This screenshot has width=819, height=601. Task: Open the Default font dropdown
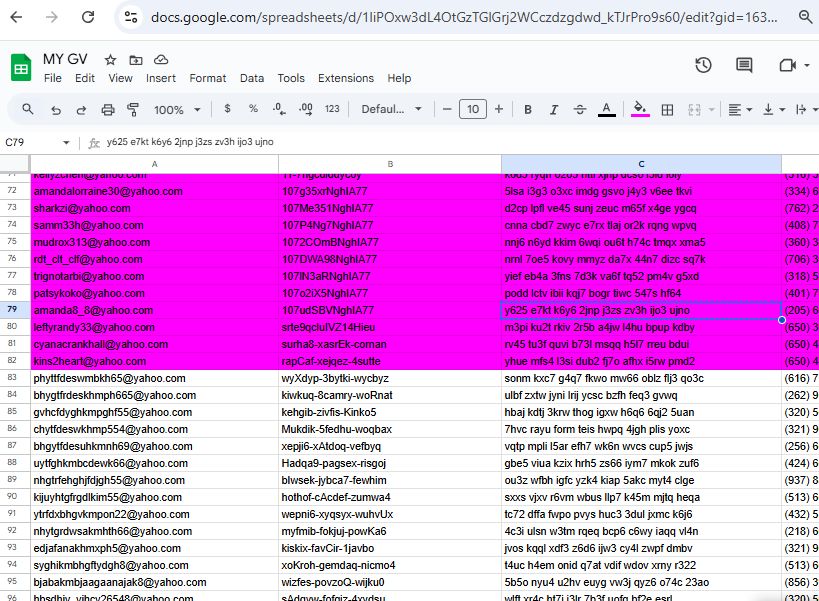click(x=391, y=109)
